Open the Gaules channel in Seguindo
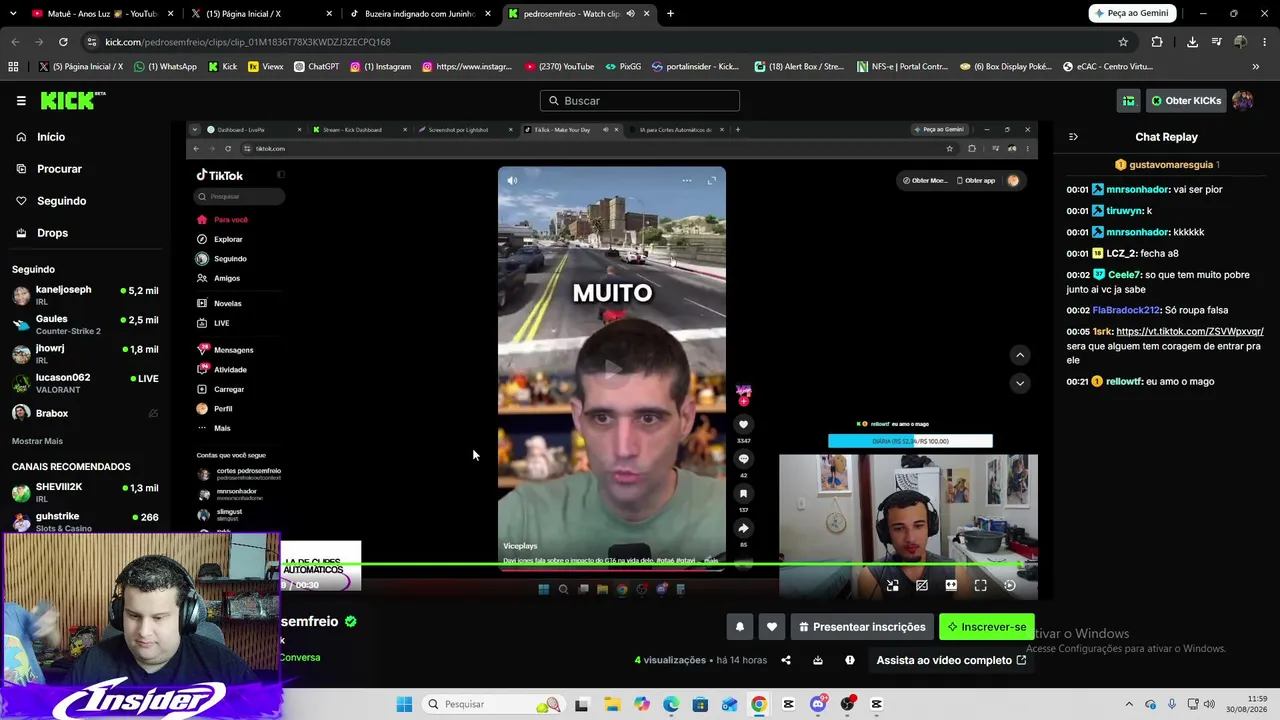Screen dimensions: 1280x720 85,324
